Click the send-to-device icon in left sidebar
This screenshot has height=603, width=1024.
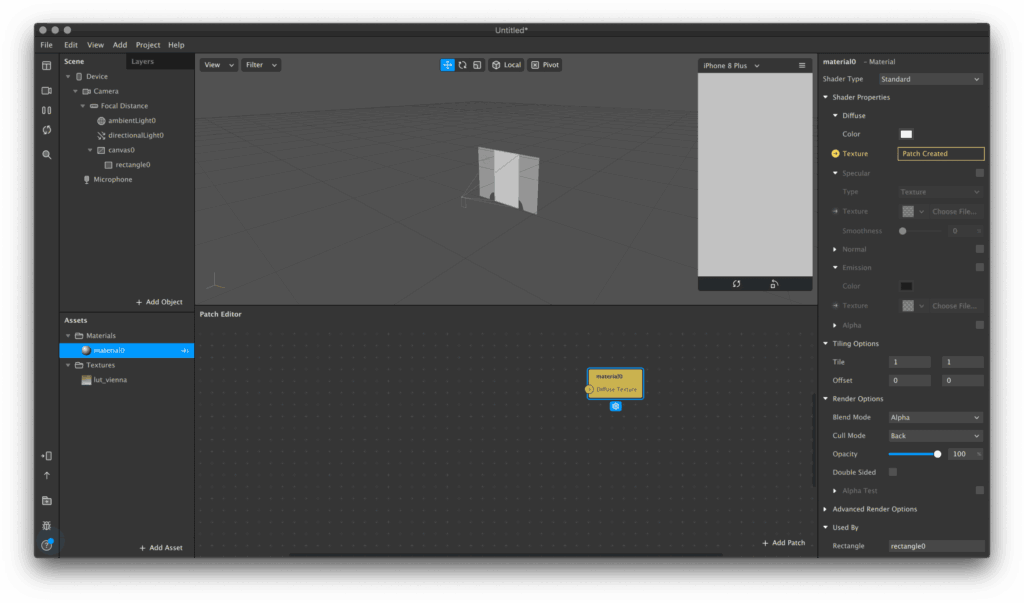(46, 456)
